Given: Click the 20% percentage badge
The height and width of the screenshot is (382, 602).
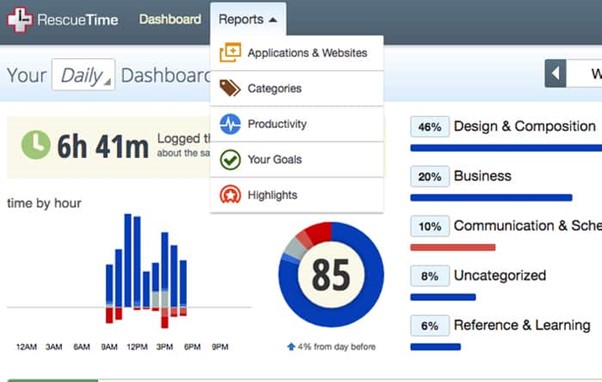Looking at the screenshot, I should pos(430,177).
